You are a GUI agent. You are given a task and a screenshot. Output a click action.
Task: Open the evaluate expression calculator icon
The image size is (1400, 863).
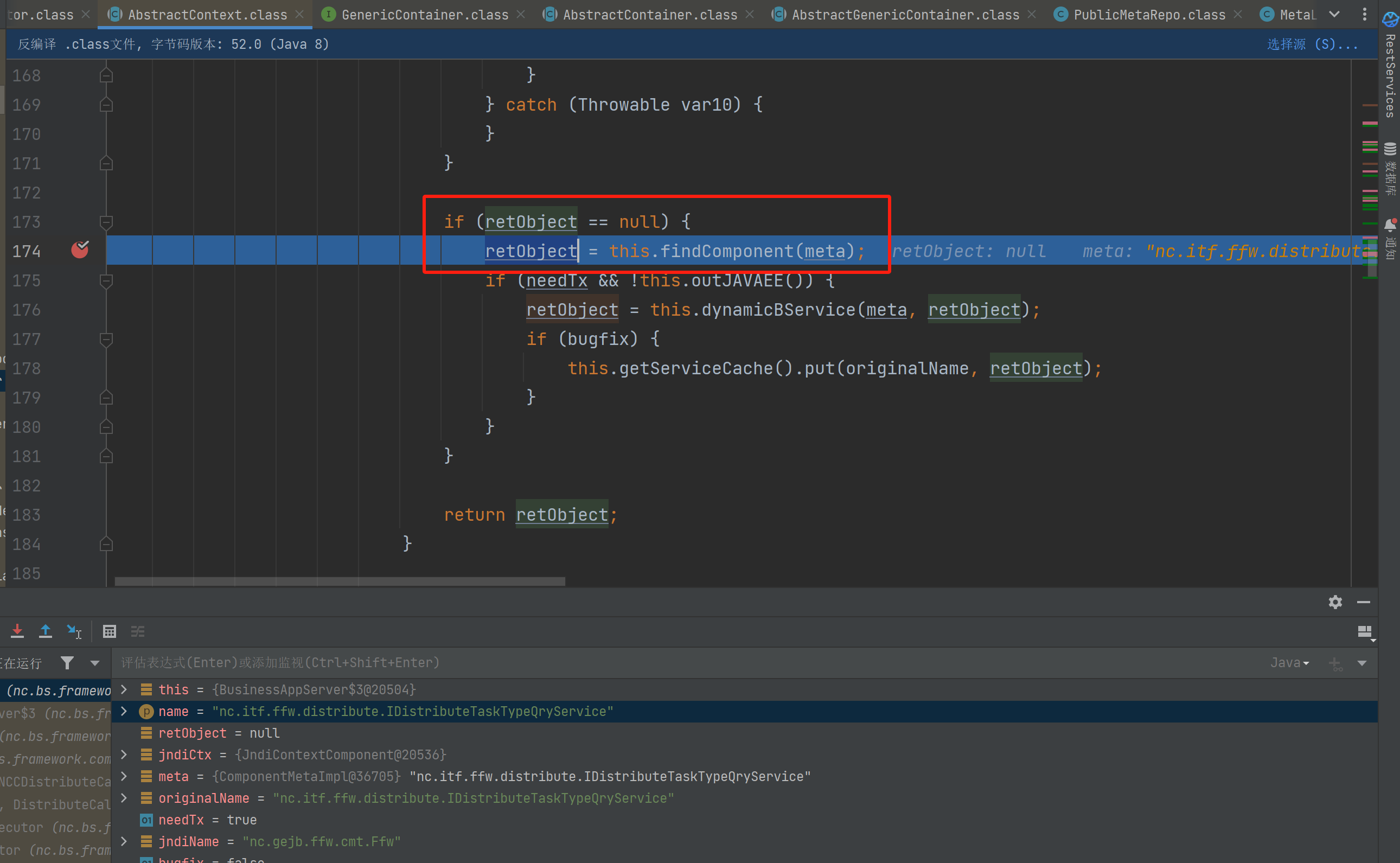[110, 631]
